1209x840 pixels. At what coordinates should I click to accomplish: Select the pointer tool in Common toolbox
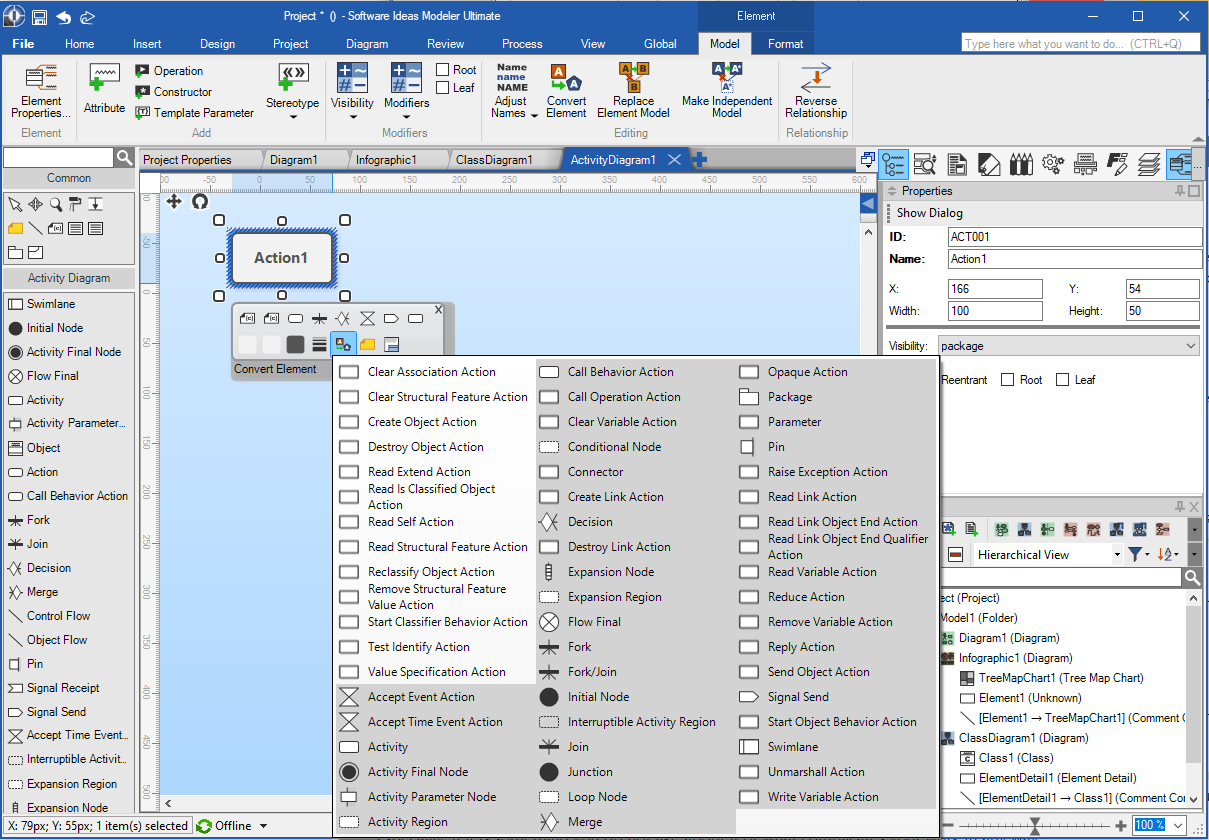15,204
